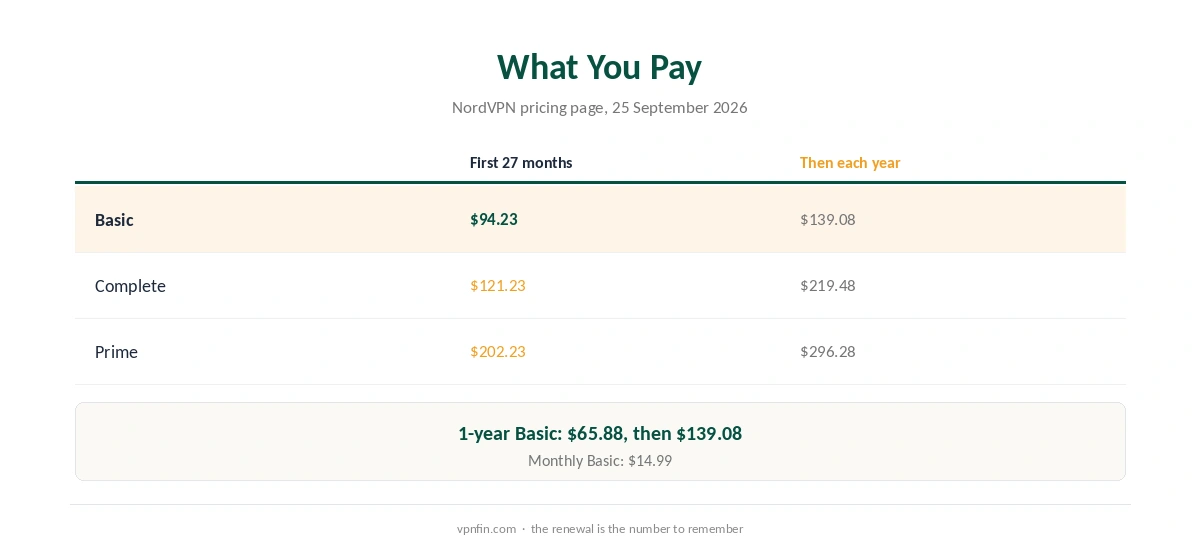Click the 'Then each year' column header

click(x=850, y=162)
